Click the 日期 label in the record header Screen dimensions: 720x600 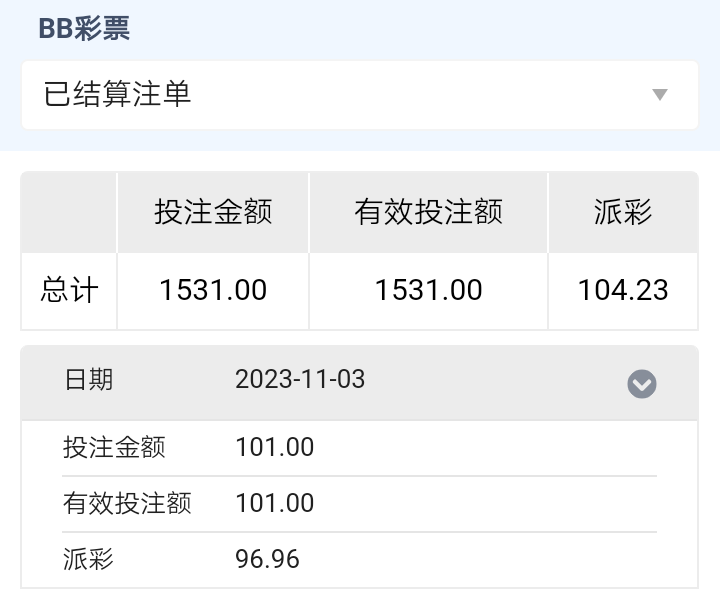(89, 380)
